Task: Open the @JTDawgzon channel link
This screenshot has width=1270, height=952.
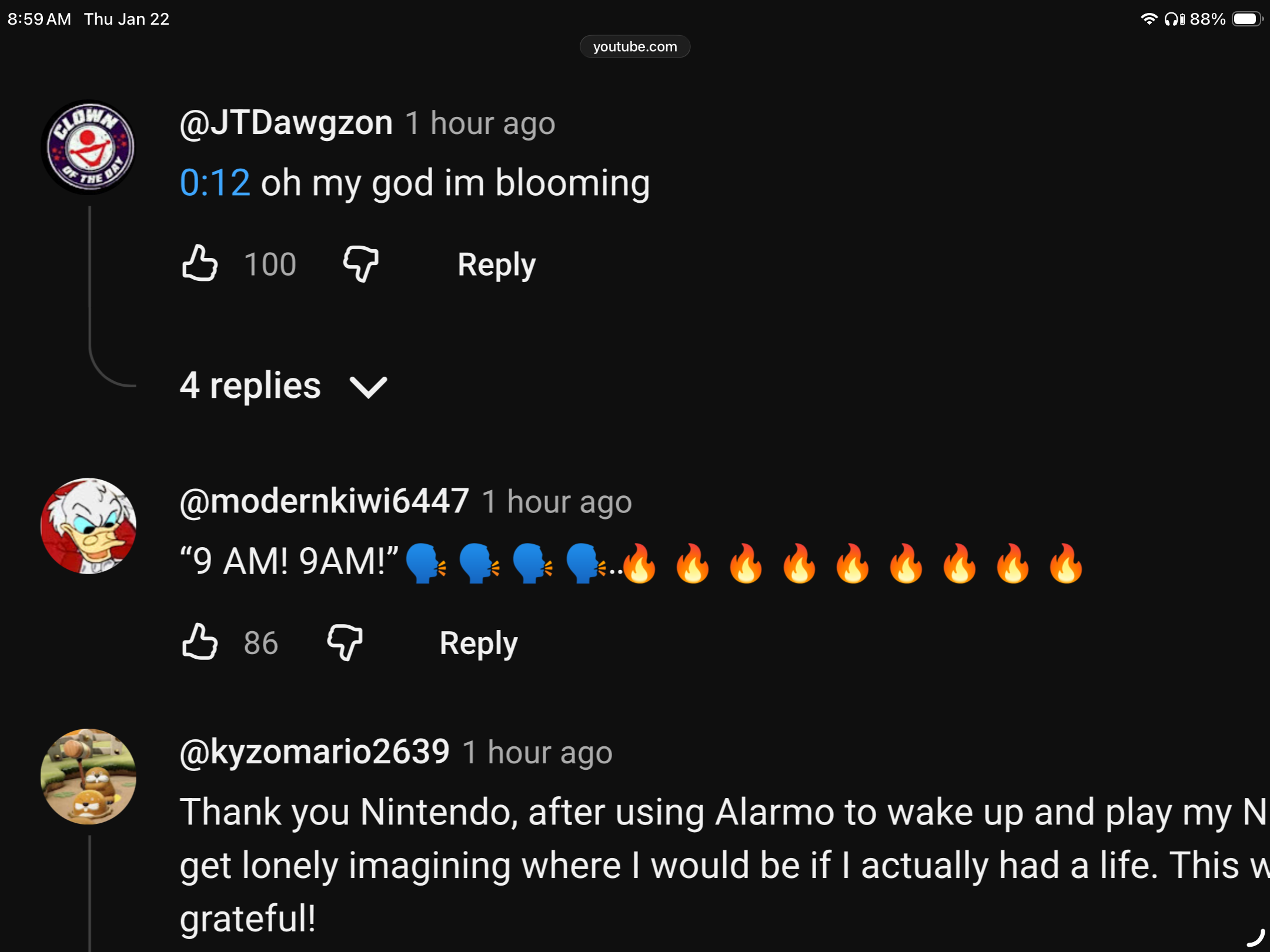Action: [x=286, y=123]
